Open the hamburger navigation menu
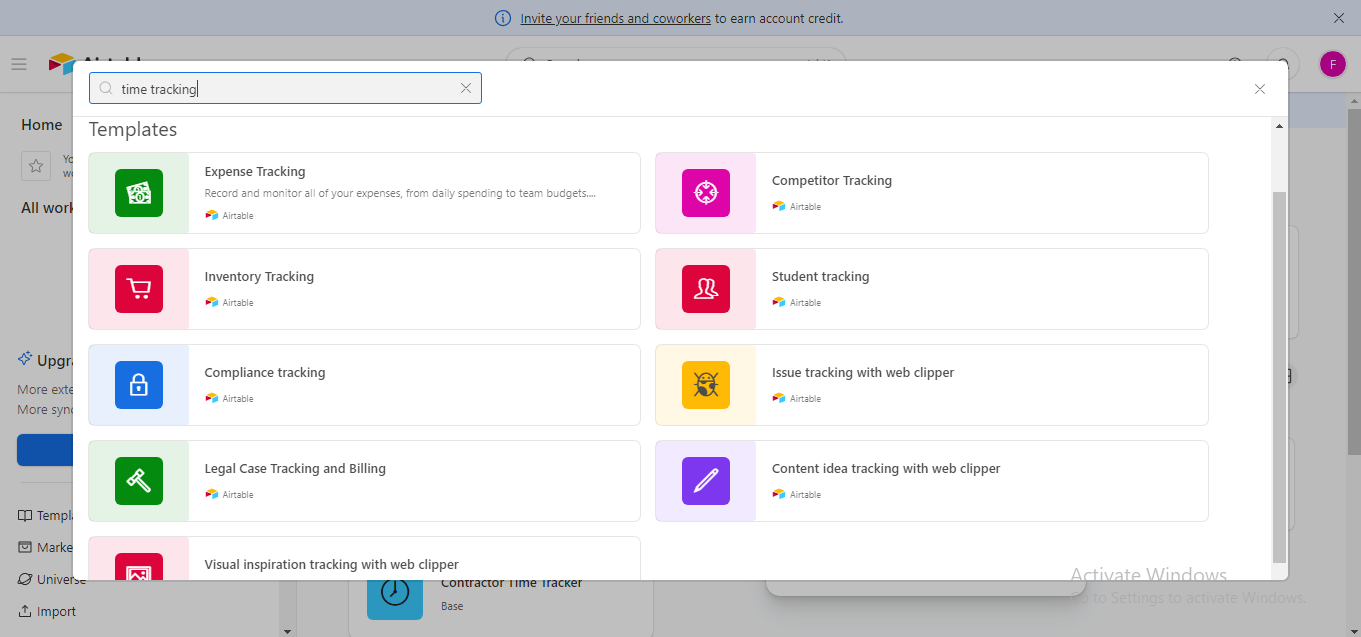 pyautogui.click(x=18, y=63)
